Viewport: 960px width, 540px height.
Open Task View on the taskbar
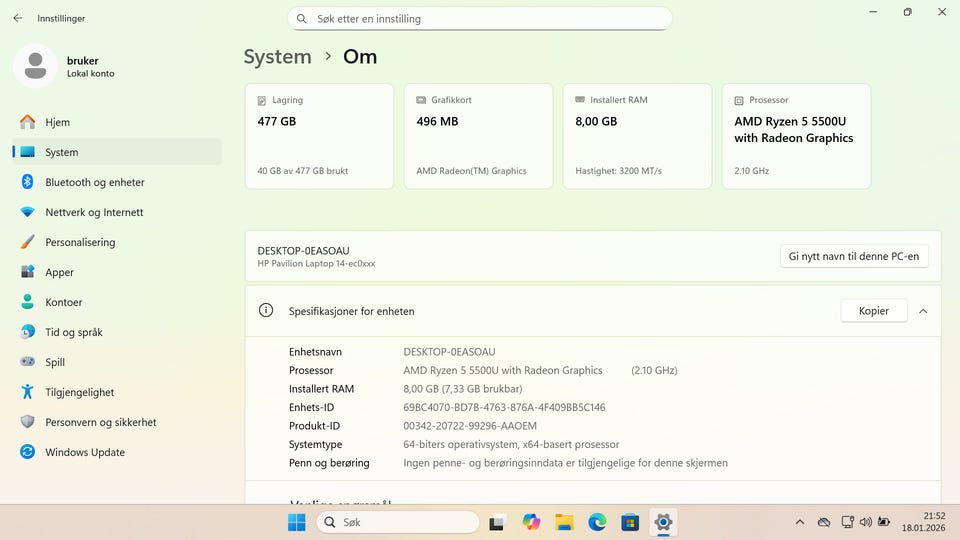point(497,523)
